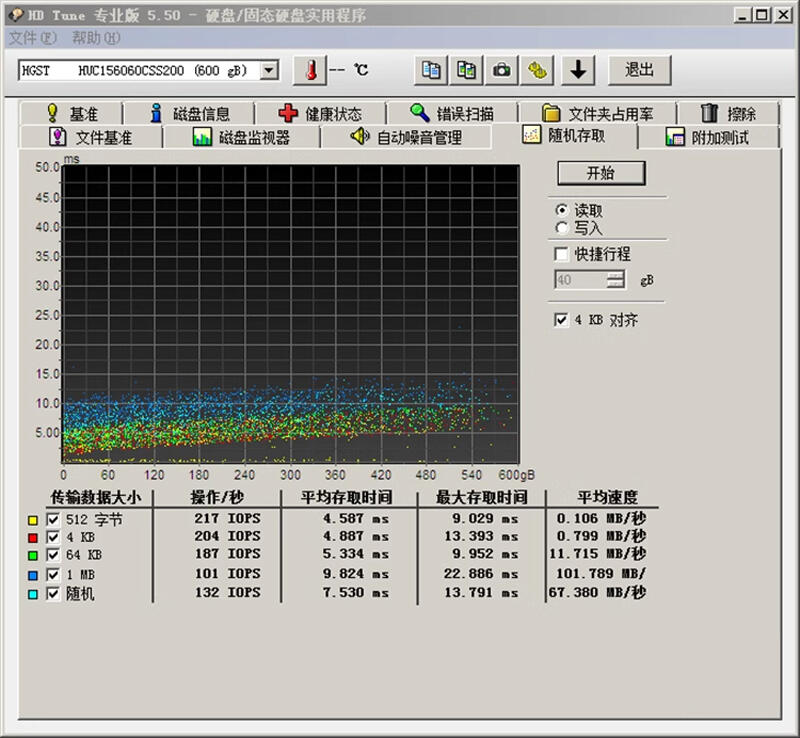
Task: Click the short stroke spinner arrows
Action: click(616, 280)
